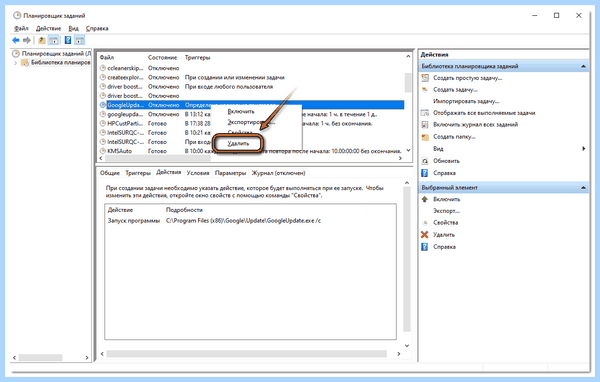Switch to the Общие tab
The width and height of the screenshot is (600, 382).
point(109,173)
